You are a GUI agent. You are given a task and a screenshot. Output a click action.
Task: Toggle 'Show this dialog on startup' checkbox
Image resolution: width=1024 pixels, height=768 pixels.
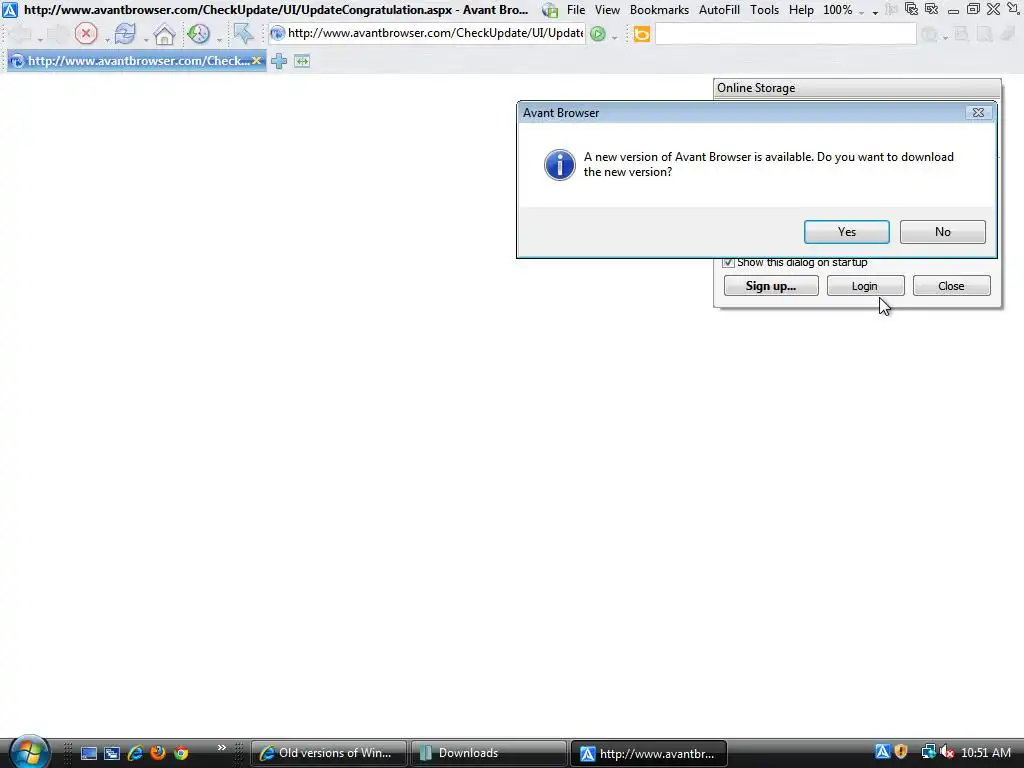(x=728, y=263)
